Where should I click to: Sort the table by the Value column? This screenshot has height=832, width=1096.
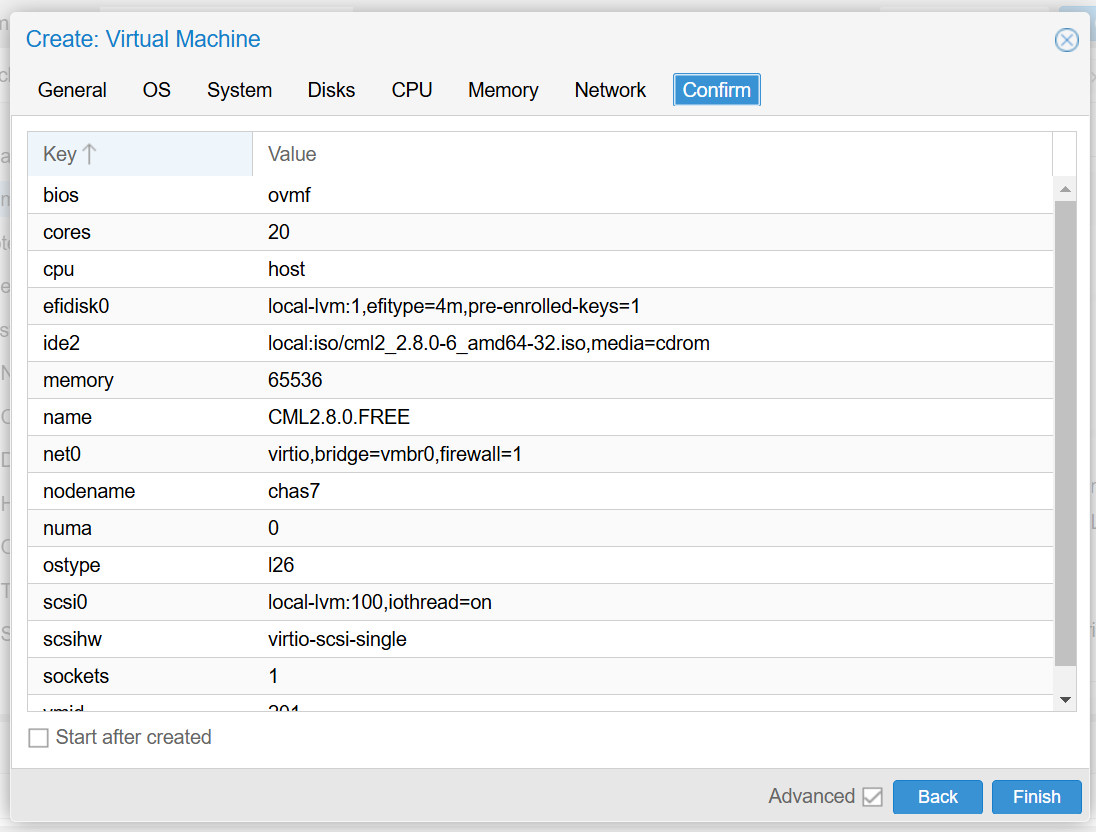pos(290,153)
